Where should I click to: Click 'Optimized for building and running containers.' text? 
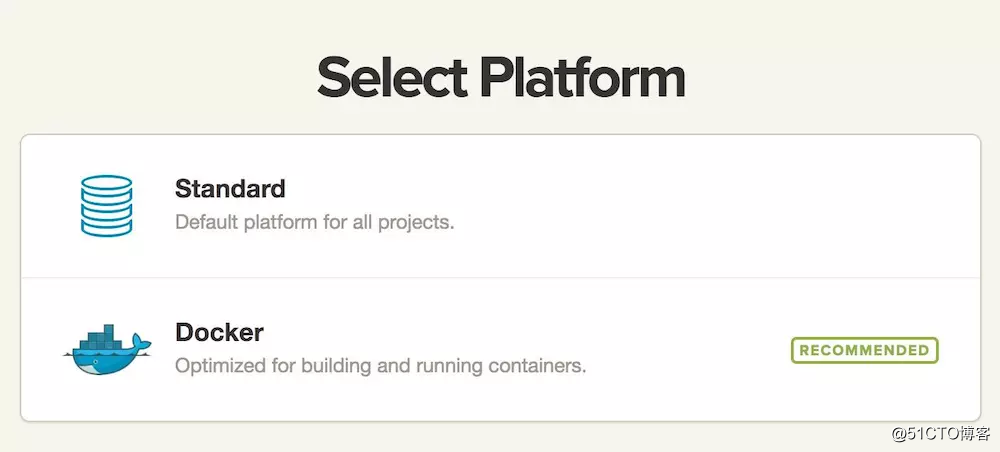tap(380, 367)
